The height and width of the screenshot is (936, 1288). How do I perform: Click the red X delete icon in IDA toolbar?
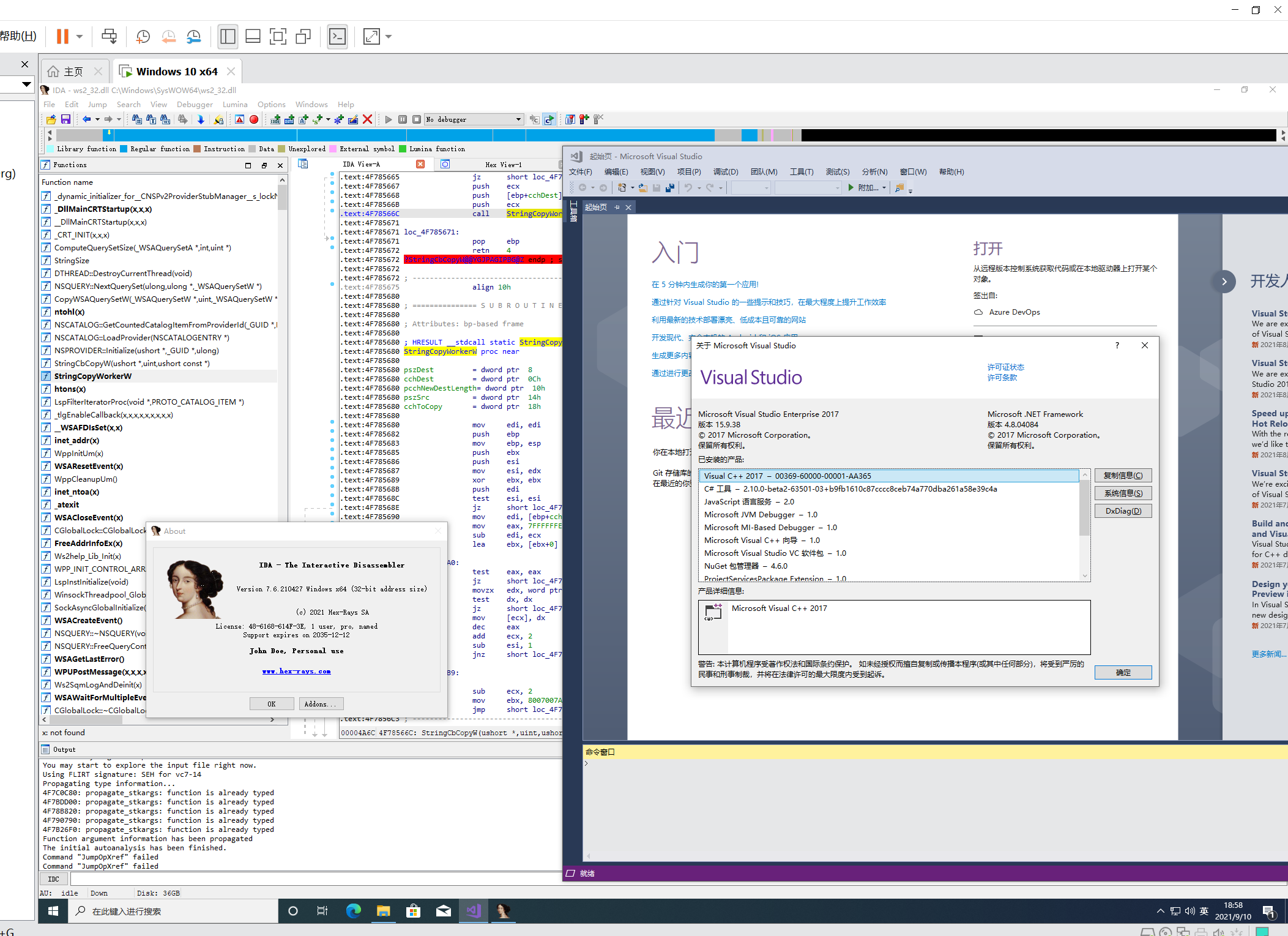pos(367,119)
